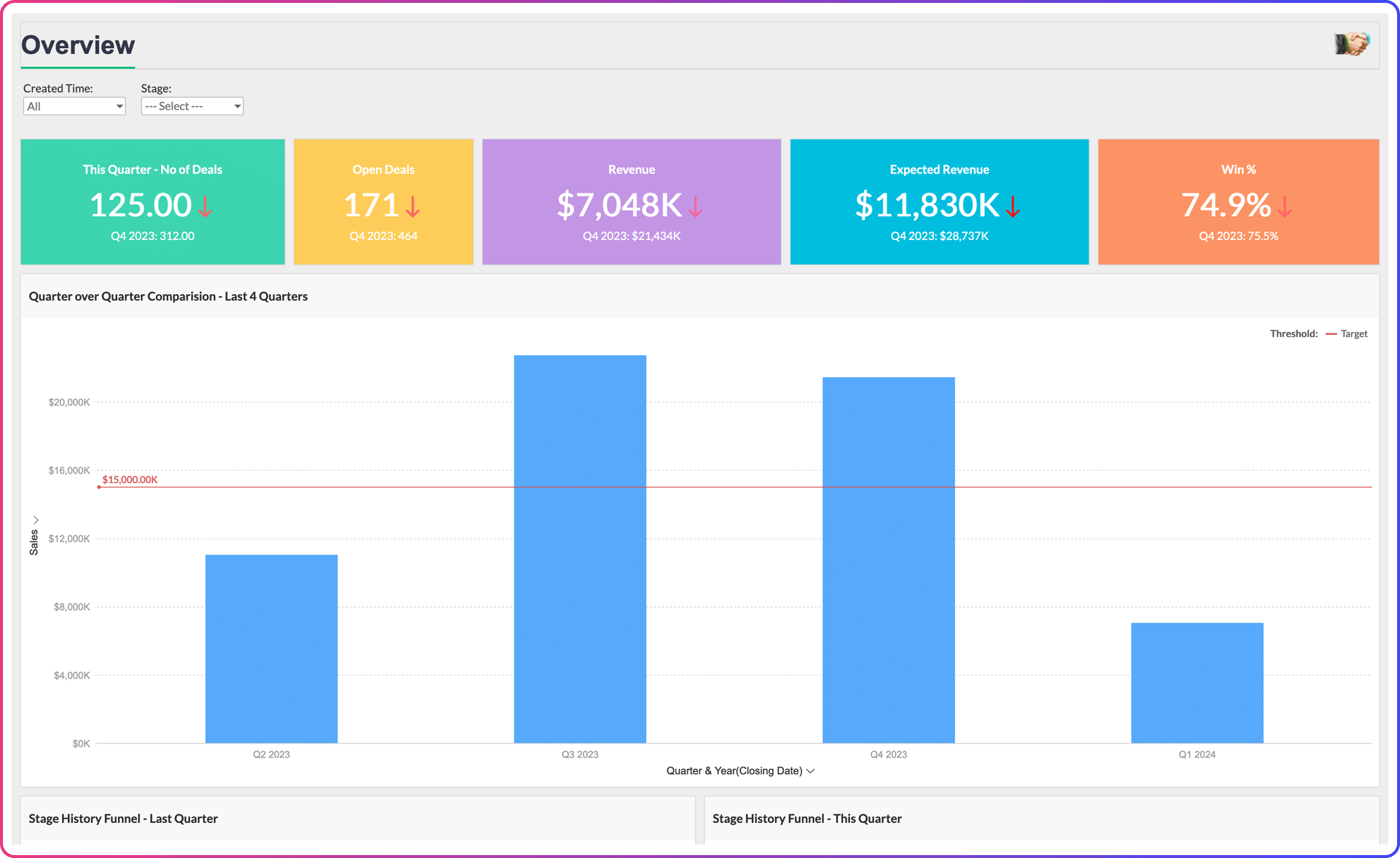Viewport: 1400px width, 858px height.
Task: Open the Stage selection dropdown
Action: point(192,106)
